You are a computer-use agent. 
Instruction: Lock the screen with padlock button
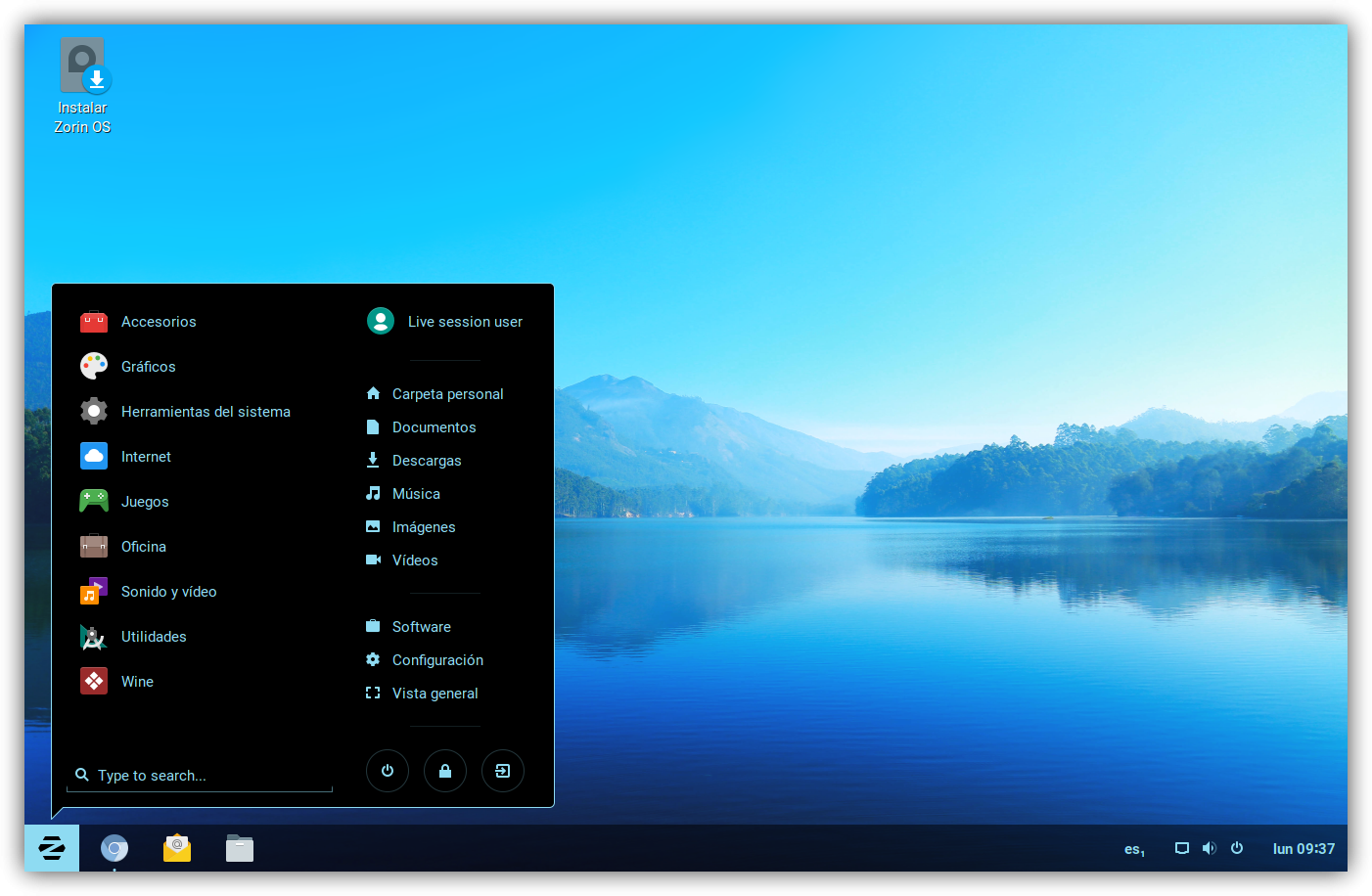[445, 771]
